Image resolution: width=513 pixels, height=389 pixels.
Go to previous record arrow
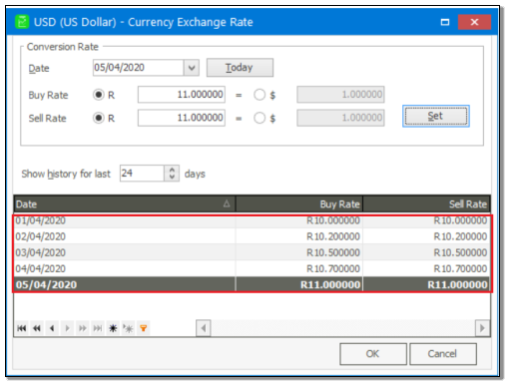click(x=52, y=328)
